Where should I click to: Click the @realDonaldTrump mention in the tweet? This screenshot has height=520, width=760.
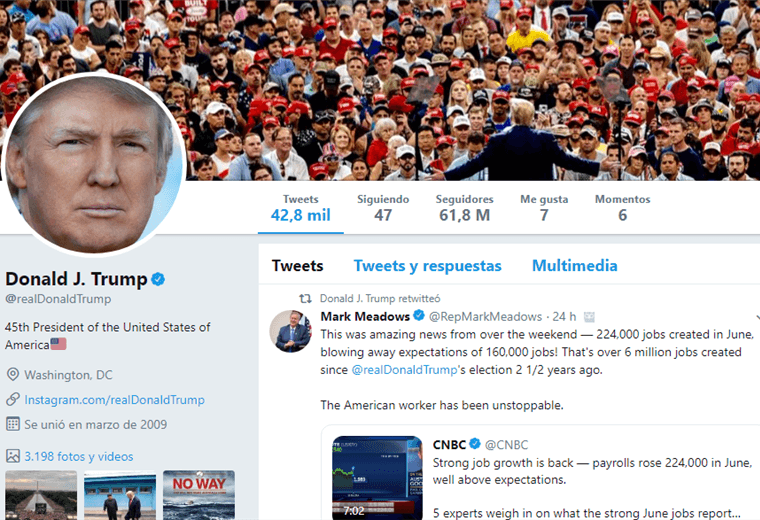(x=404, y=370)
